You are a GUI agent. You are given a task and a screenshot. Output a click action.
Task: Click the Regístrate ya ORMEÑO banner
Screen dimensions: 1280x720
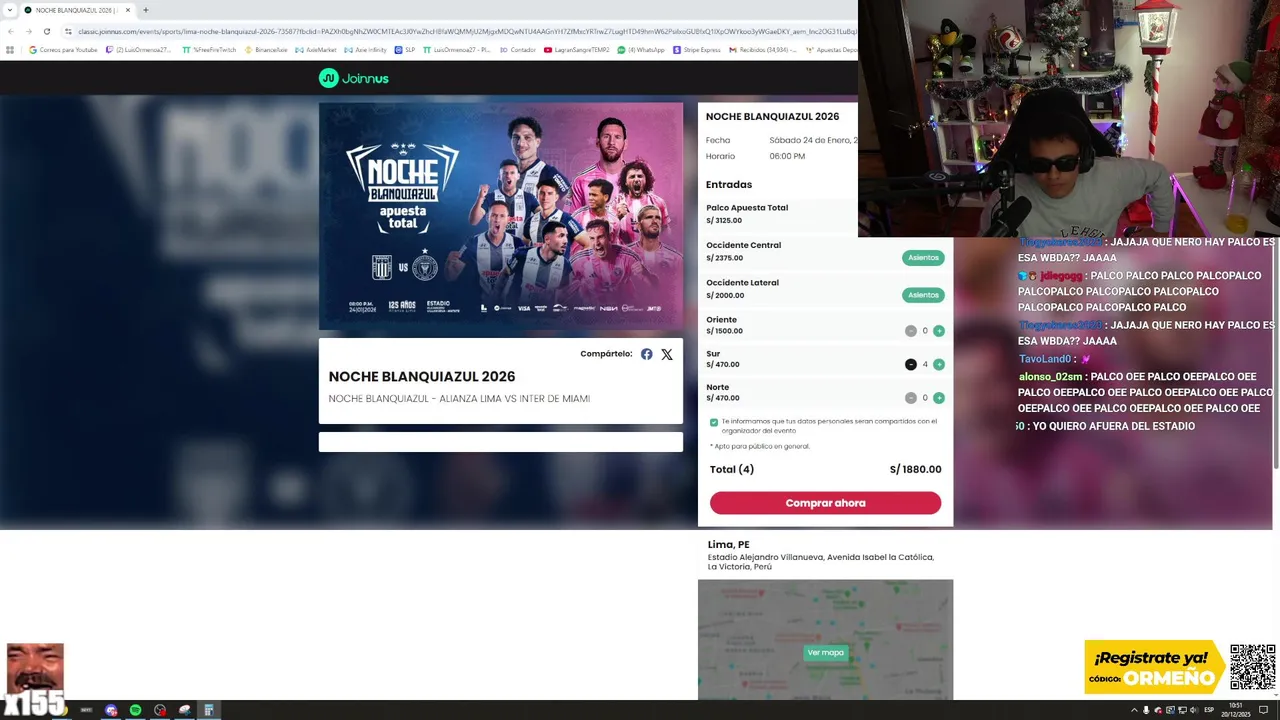click(x=1154, y=667)
